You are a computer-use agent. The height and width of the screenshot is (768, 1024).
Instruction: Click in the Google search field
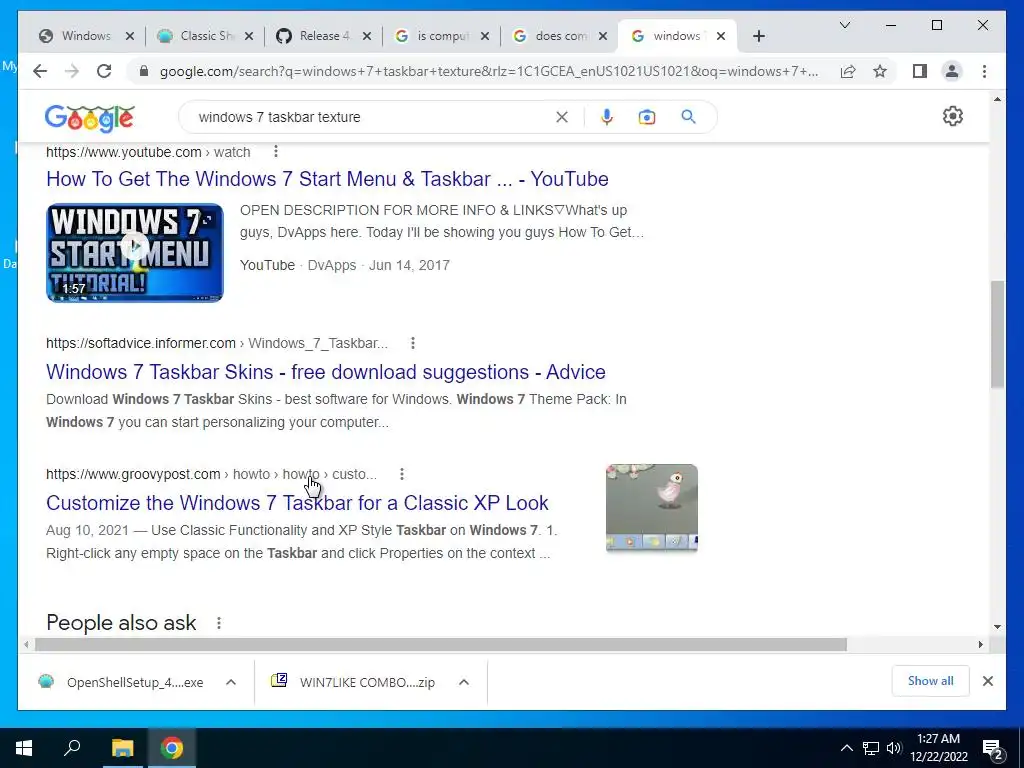point(372,117)
